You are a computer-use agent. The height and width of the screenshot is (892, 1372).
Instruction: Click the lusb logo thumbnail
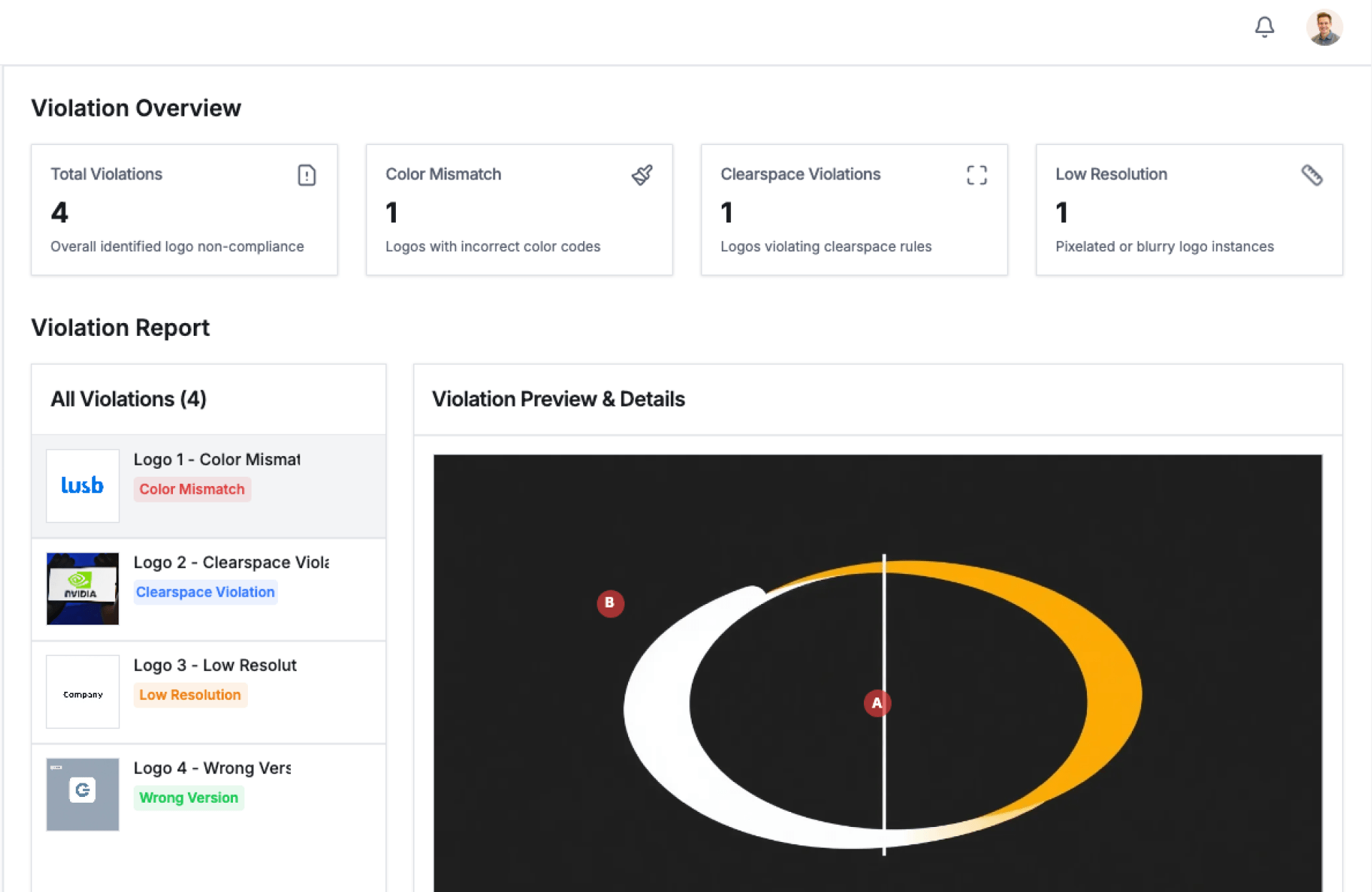83,486
